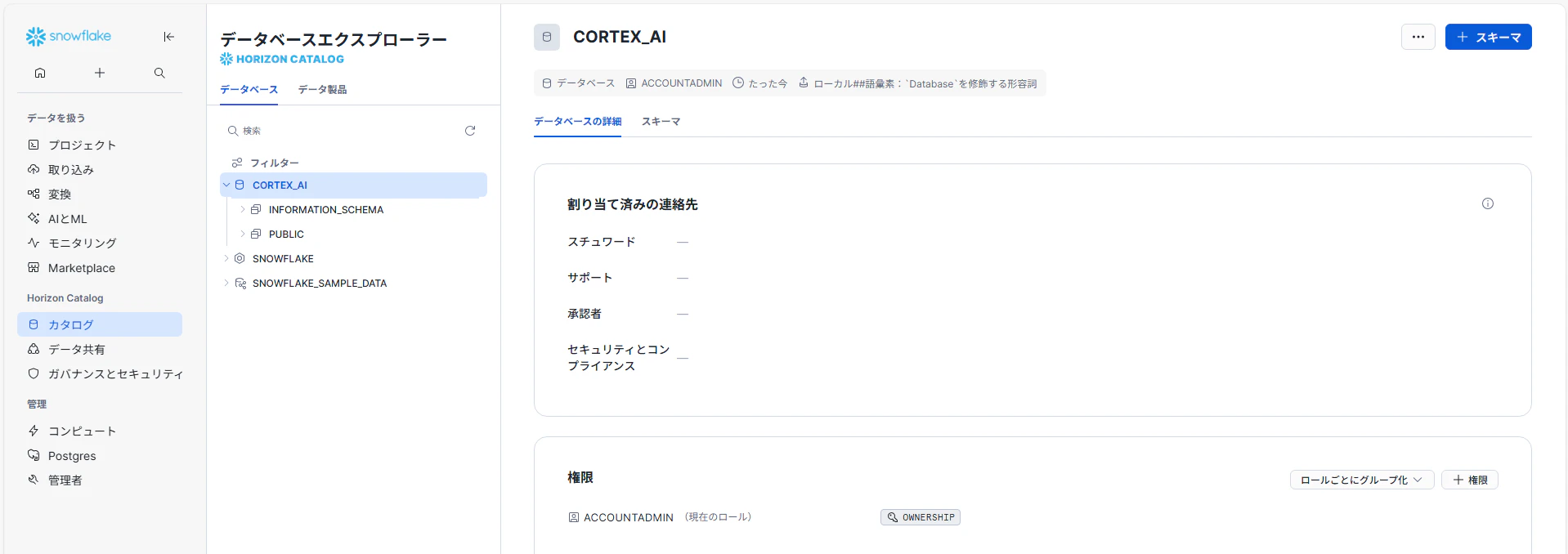Click the + スキーマ button
The width and height of the screenshot is (1568, 554).
pyautogui.click(x=1488, y=37)
